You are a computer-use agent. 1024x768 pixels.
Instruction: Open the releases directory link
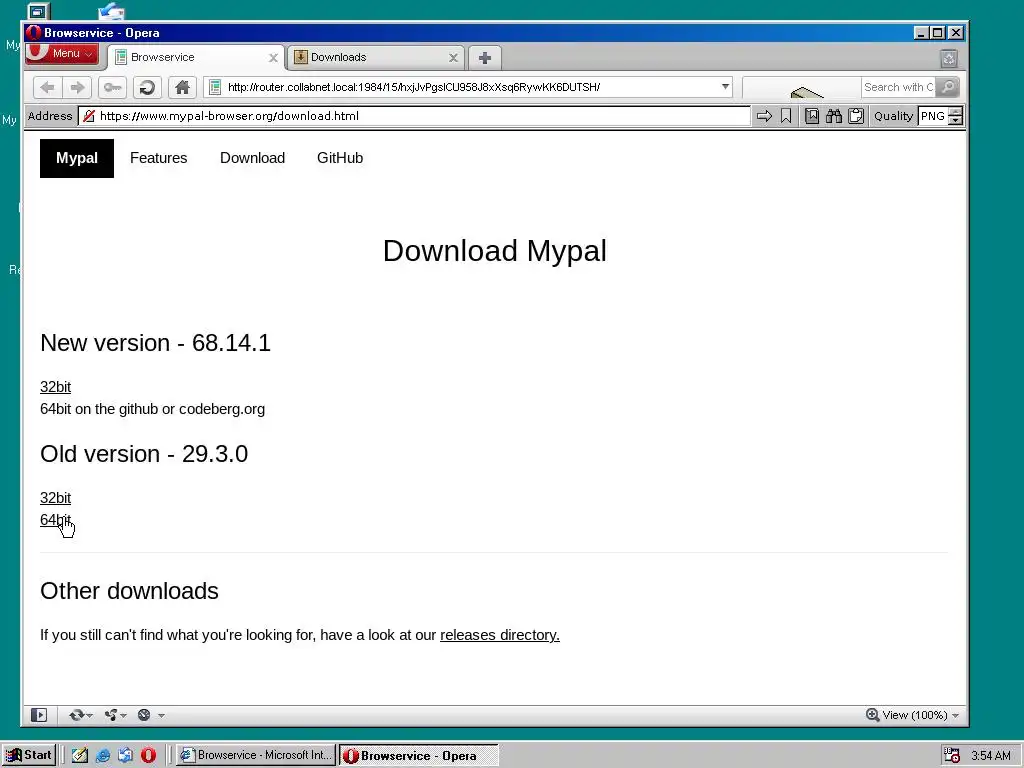click(500, 635)
